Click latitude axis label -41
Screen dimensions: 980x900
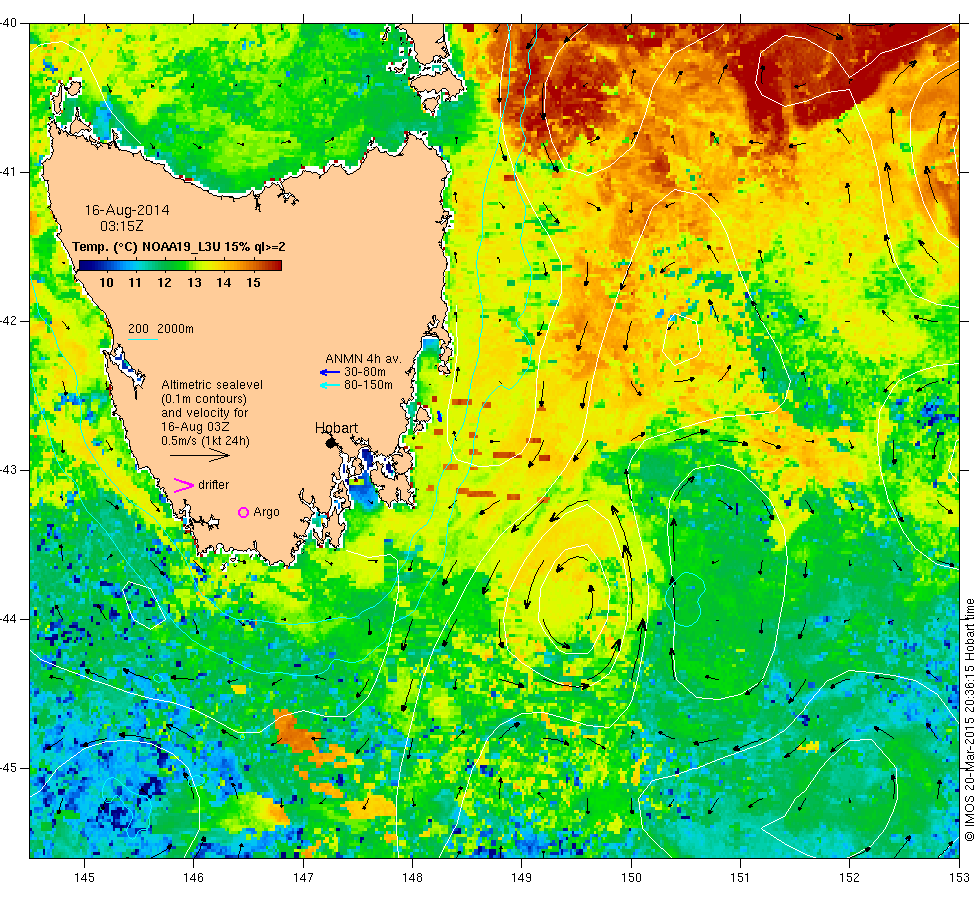[x=9, y=172]
